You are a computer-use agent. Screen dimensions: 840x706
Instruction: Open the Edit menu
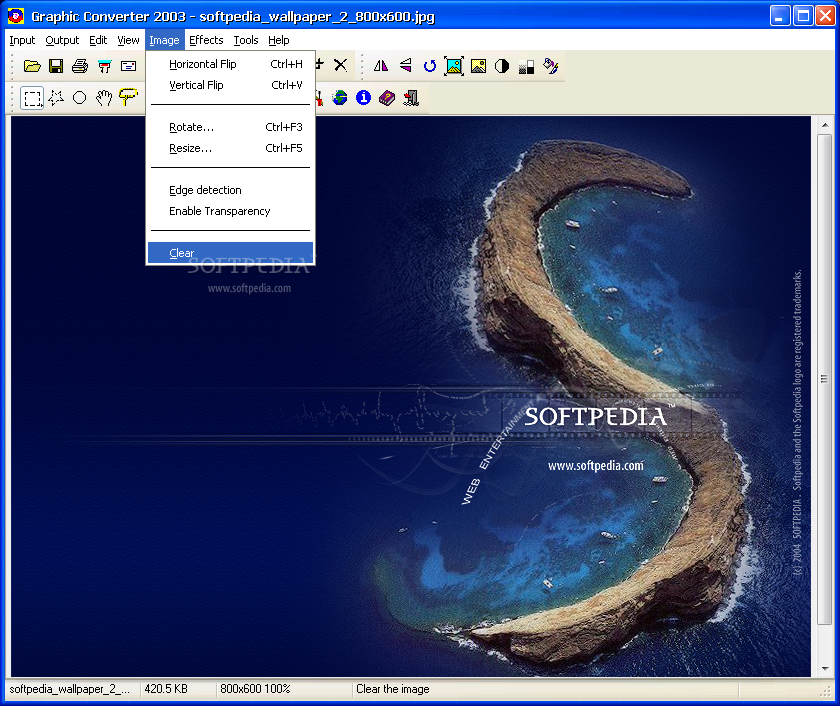click(x=98, y=40)
